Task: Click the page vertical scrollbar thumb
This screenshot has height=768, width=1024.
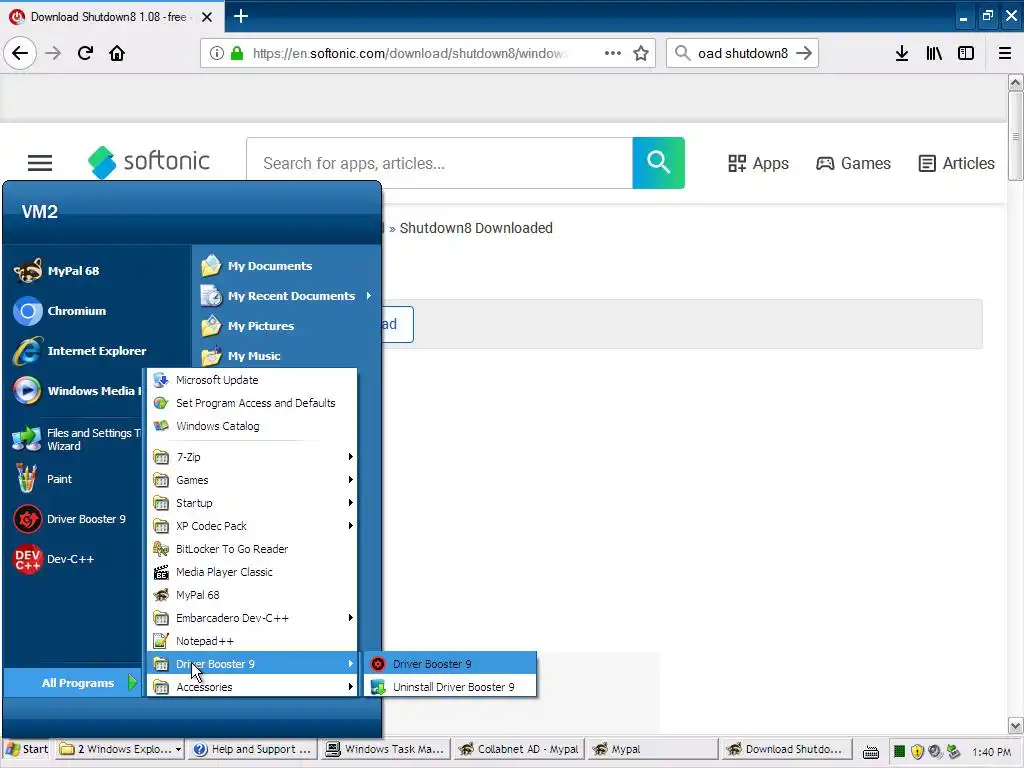Action: tap(1015, 136)
